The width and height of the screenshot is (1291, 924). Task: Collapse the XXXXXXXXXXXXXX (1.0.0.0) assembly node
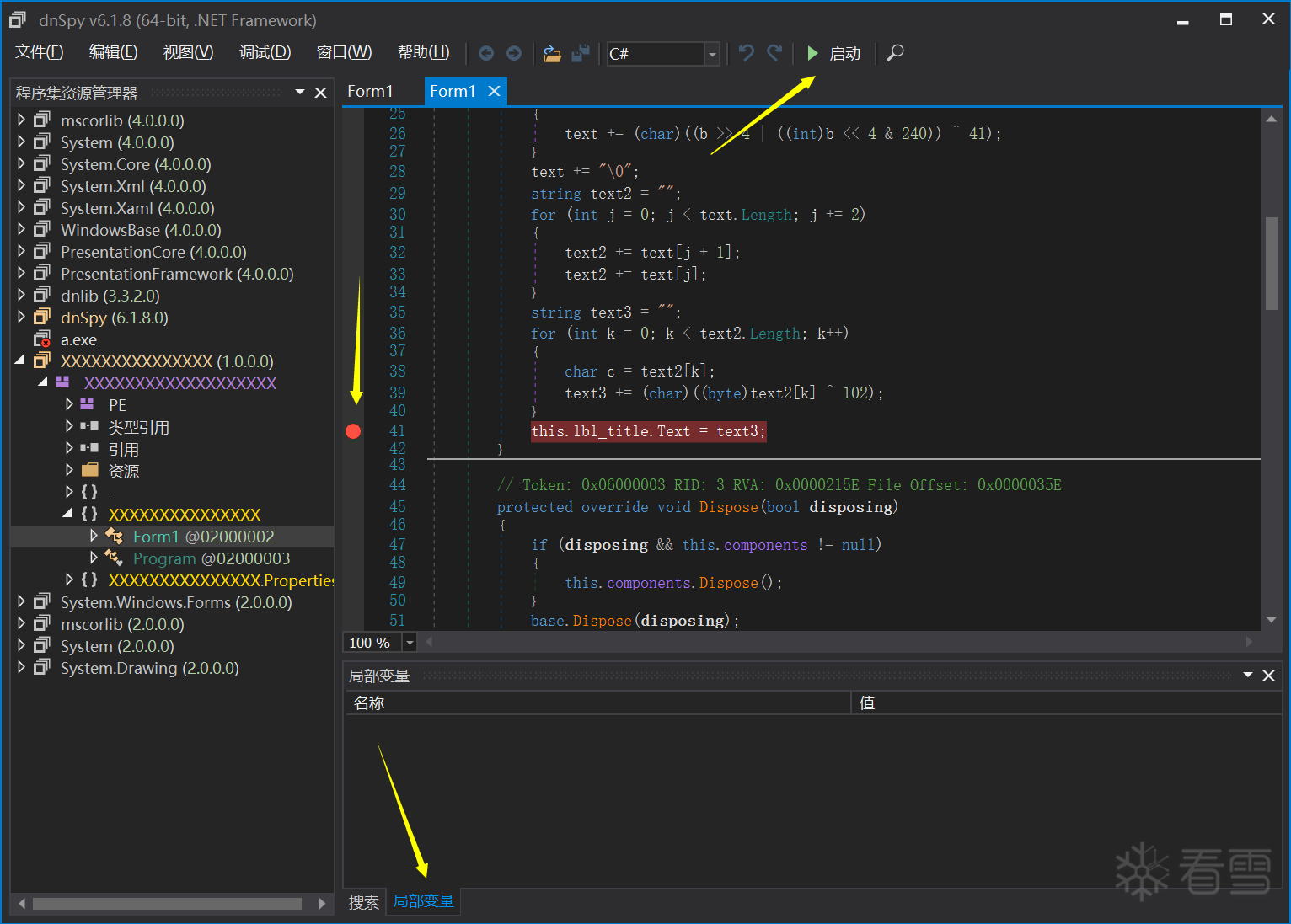point(20,361)
